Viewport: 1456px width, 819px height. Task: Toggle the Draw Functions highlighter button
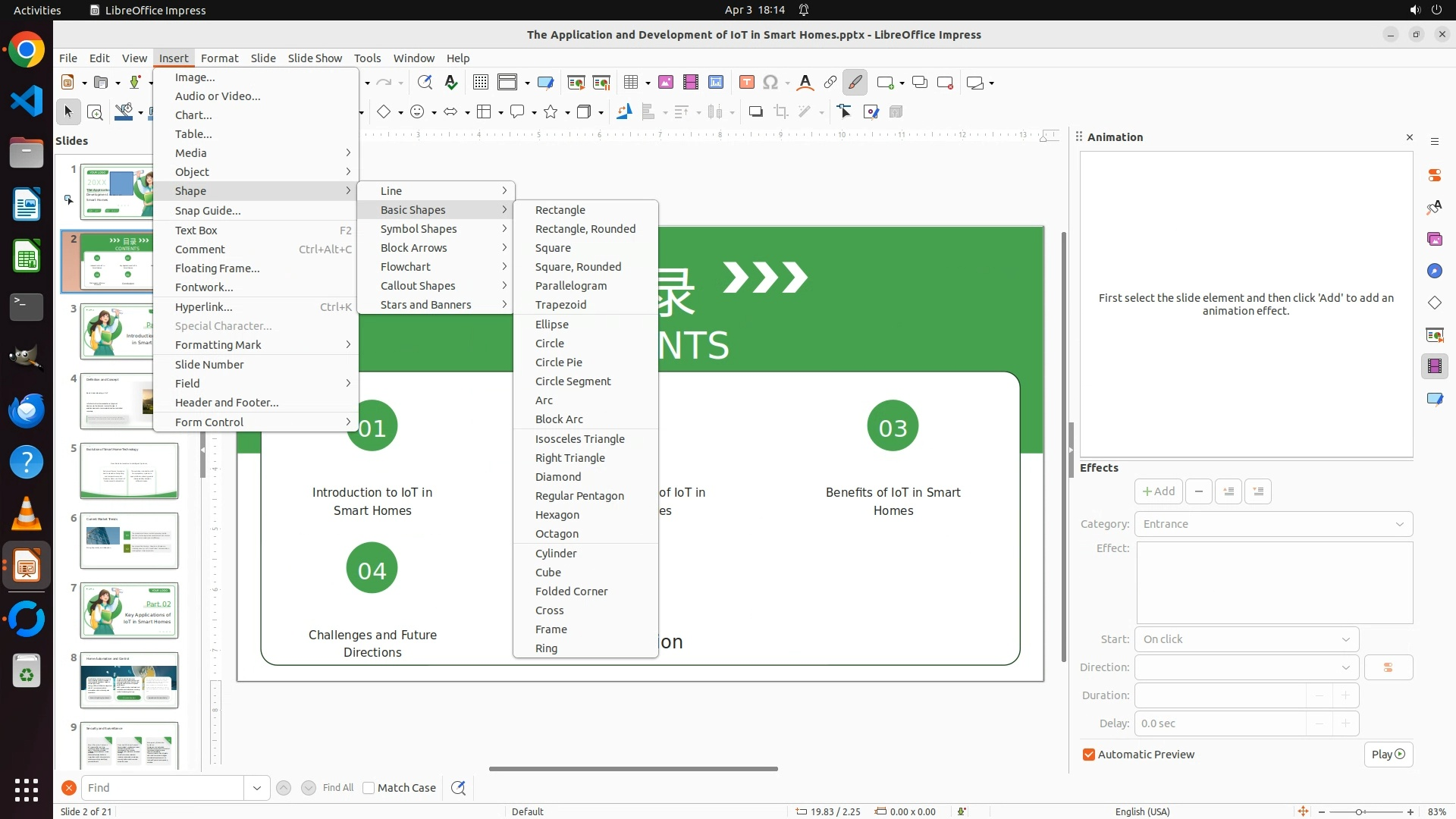(855, 83)
